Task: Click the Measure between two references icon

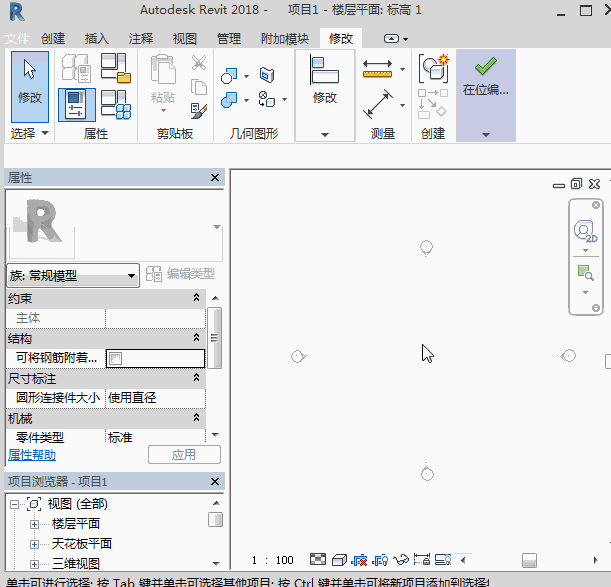Action: pyautogui.click(x=377, y=69)
